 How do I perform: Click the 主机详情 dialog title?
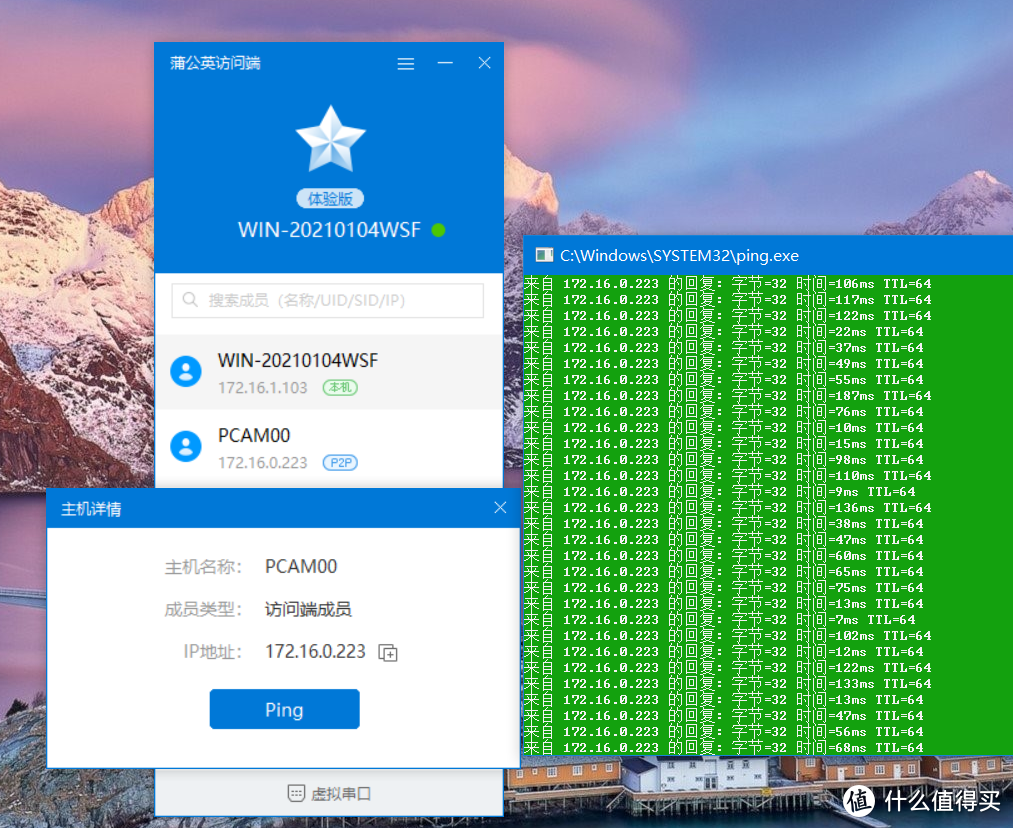point(91,509)
